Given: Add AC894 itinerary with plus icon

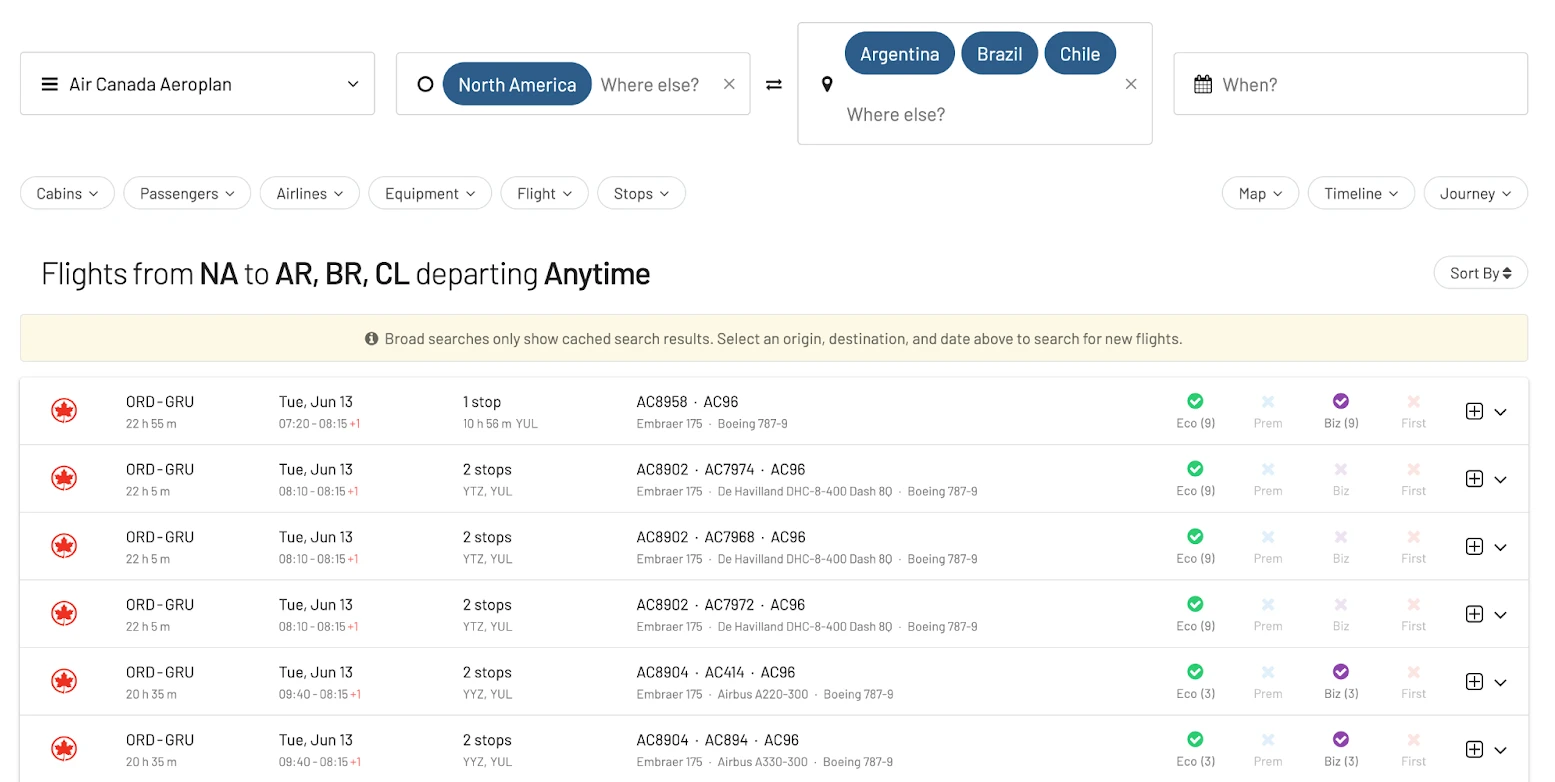Looking at the screenshot, I should pos(1474,750).
